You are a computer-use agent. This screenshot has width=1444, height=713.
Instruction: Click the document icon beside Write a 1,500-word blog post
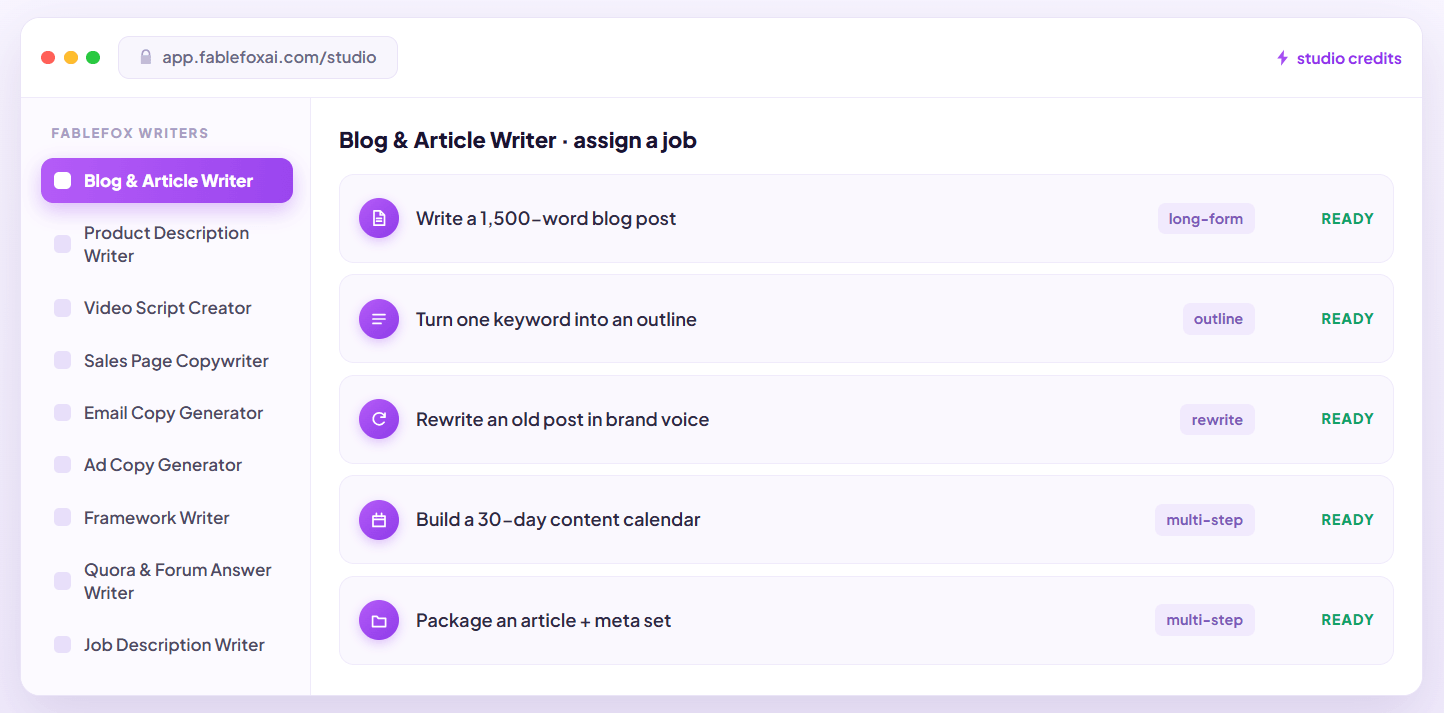[379, 218]
